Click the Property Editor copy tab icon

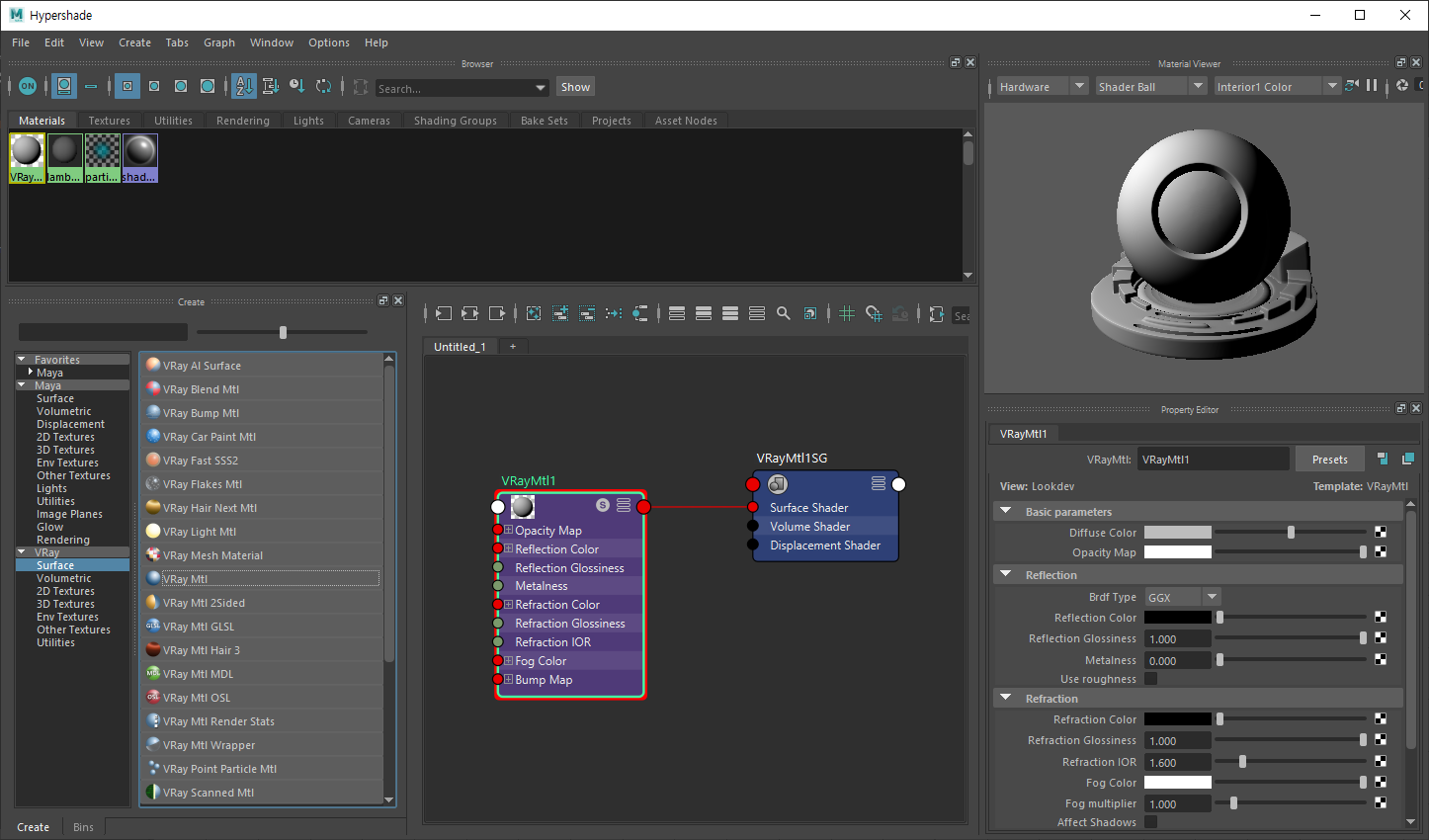[x=1408, y=459]
